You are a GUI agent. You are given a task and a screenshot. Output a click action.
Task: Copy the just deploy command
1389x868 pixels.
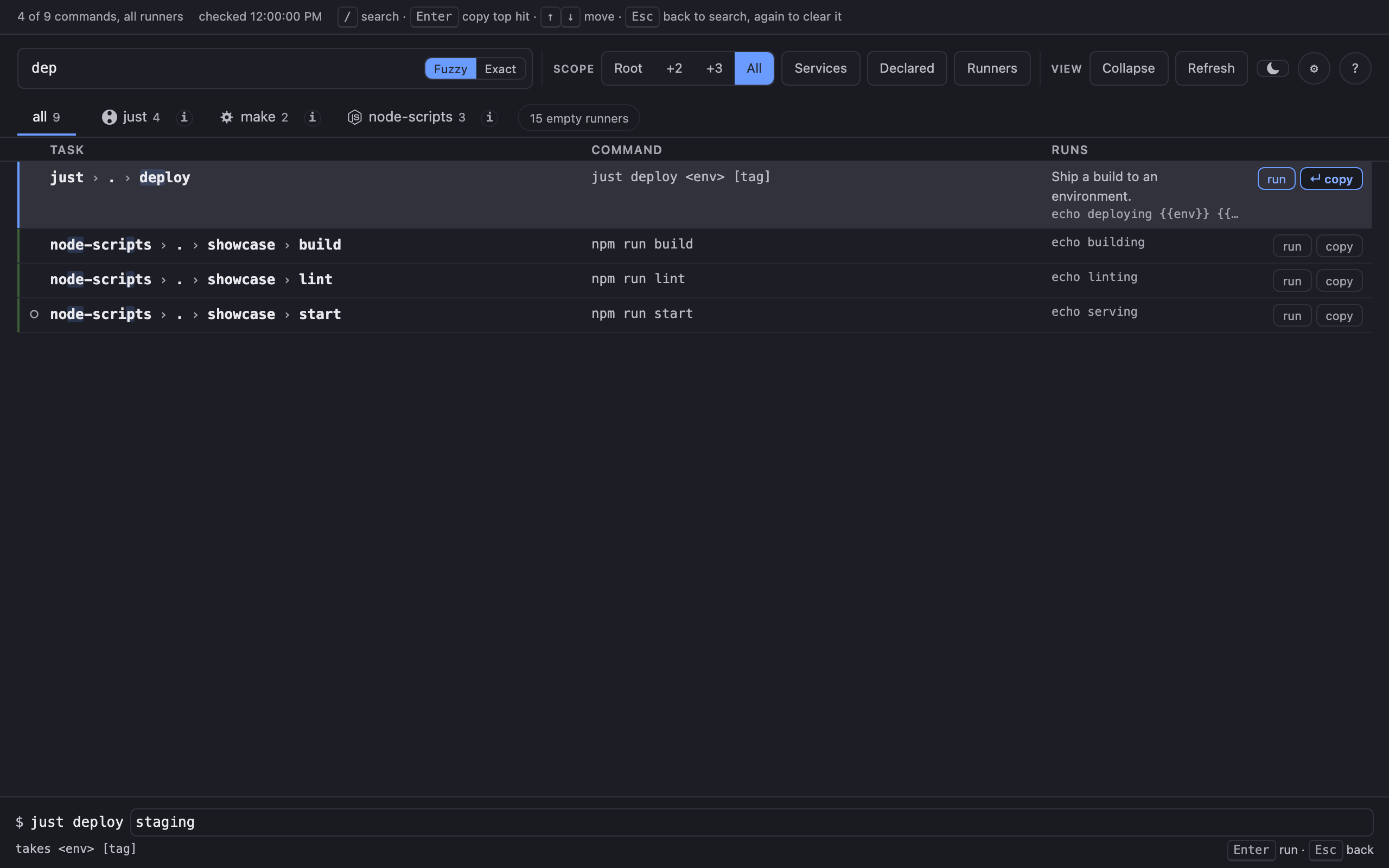tap(1330, 178)
